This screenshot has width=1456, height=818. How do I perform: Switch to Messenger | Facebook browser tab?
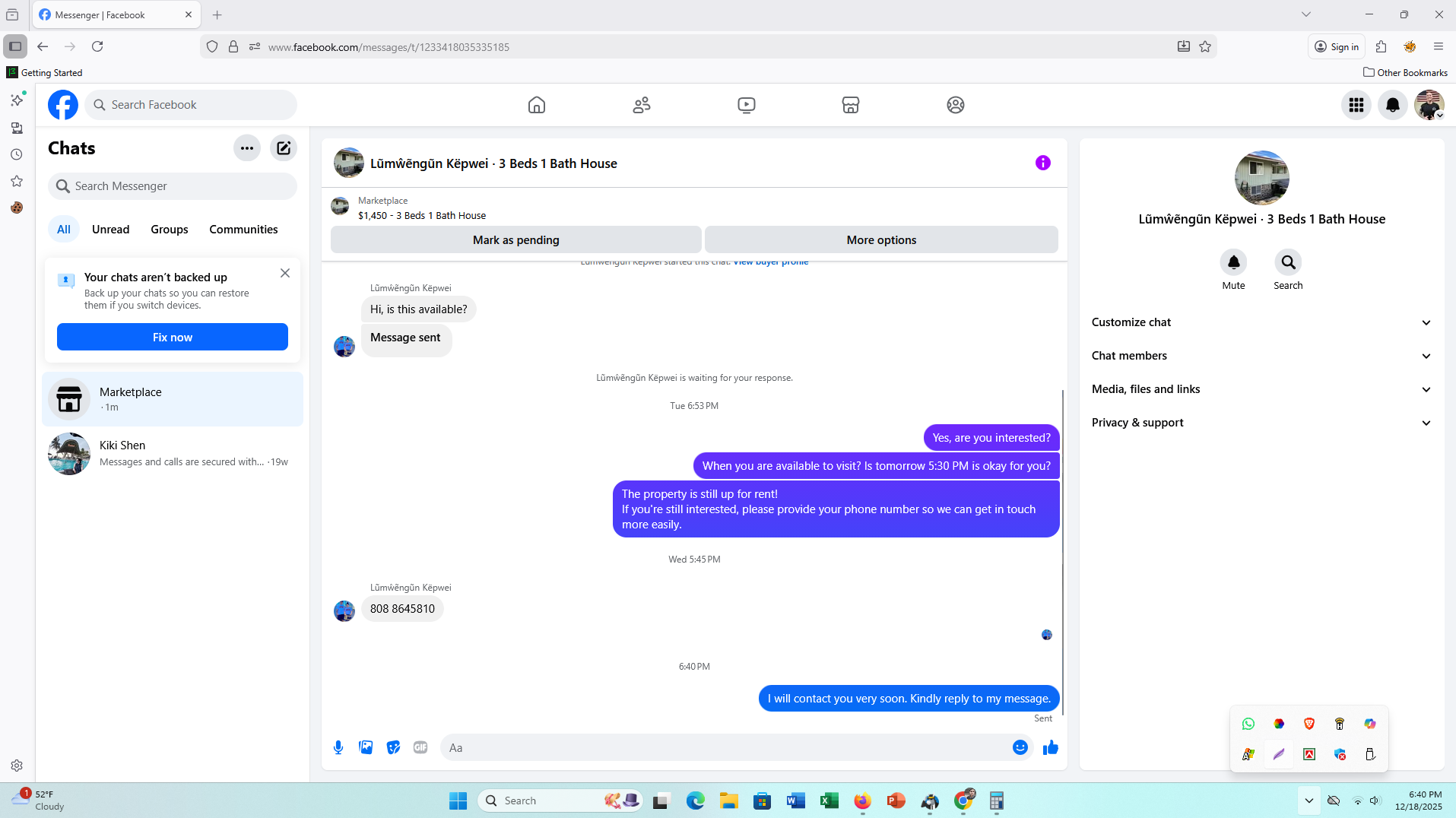[x=116, y=14]
